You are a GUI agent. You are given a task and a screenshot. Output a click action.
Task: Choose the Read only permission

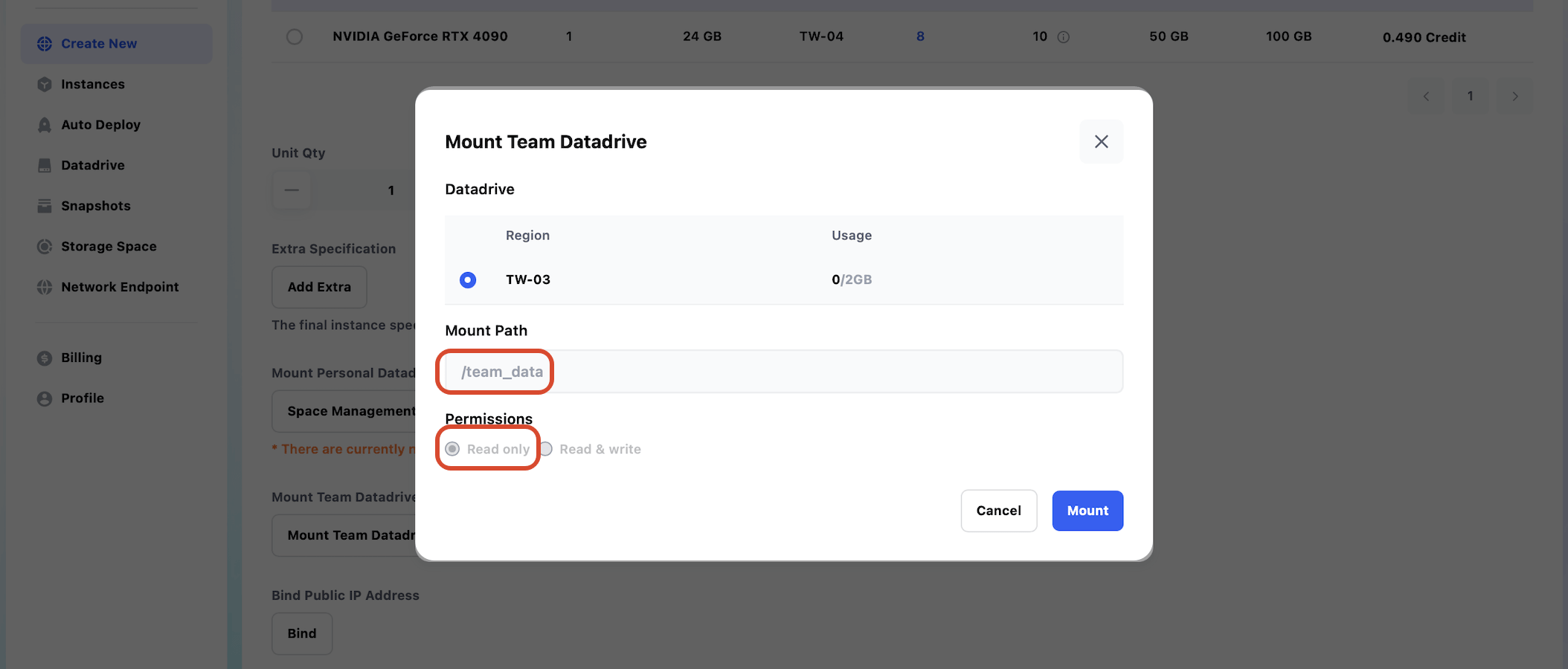(452, 449)
